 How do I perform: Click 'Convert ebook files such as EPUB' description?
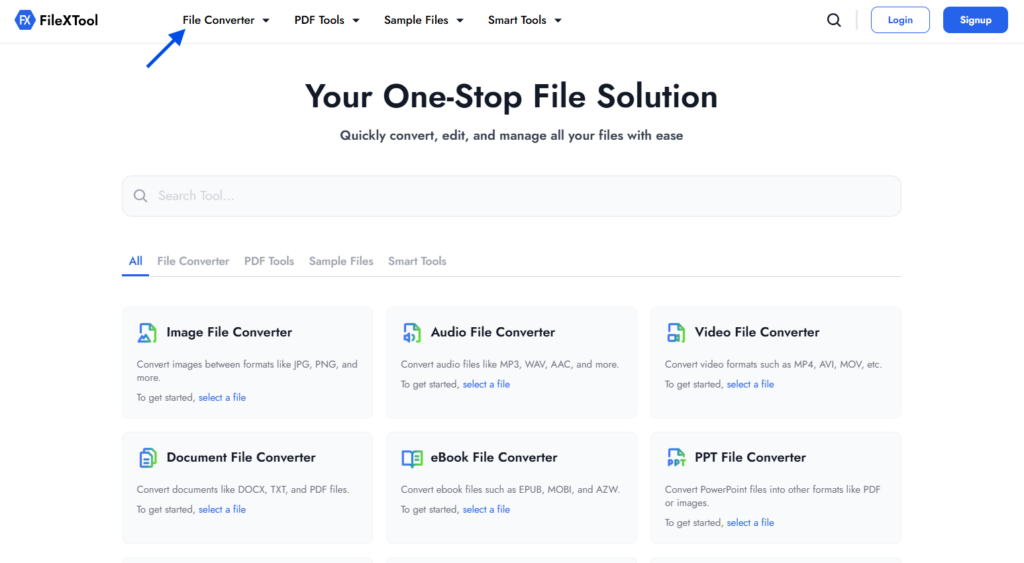(510, 489)
